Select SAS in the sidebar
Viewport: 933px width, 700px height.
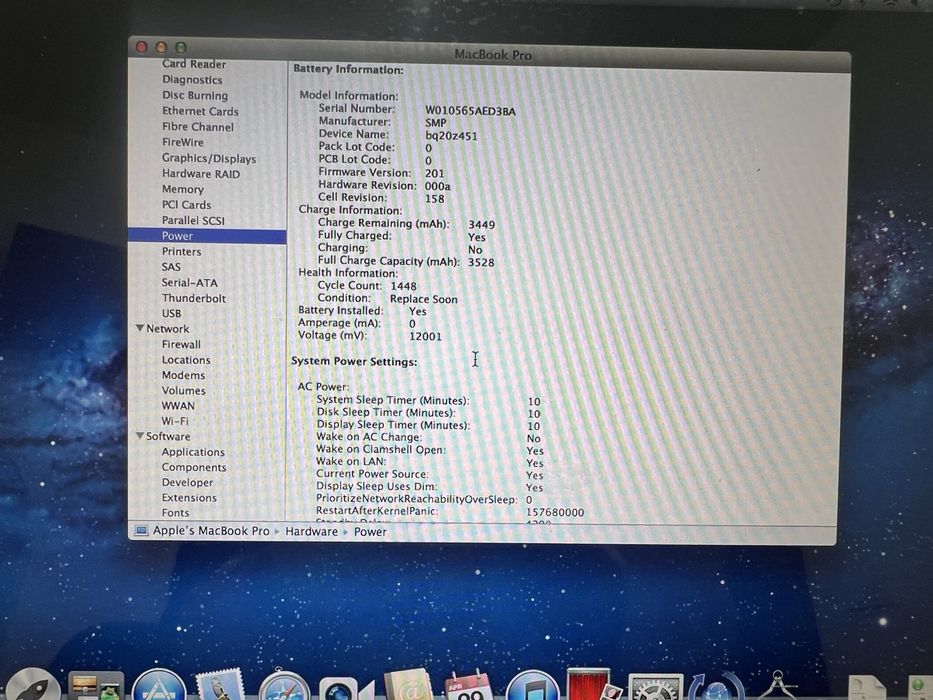pyautogui.click(x=171, y=267)
